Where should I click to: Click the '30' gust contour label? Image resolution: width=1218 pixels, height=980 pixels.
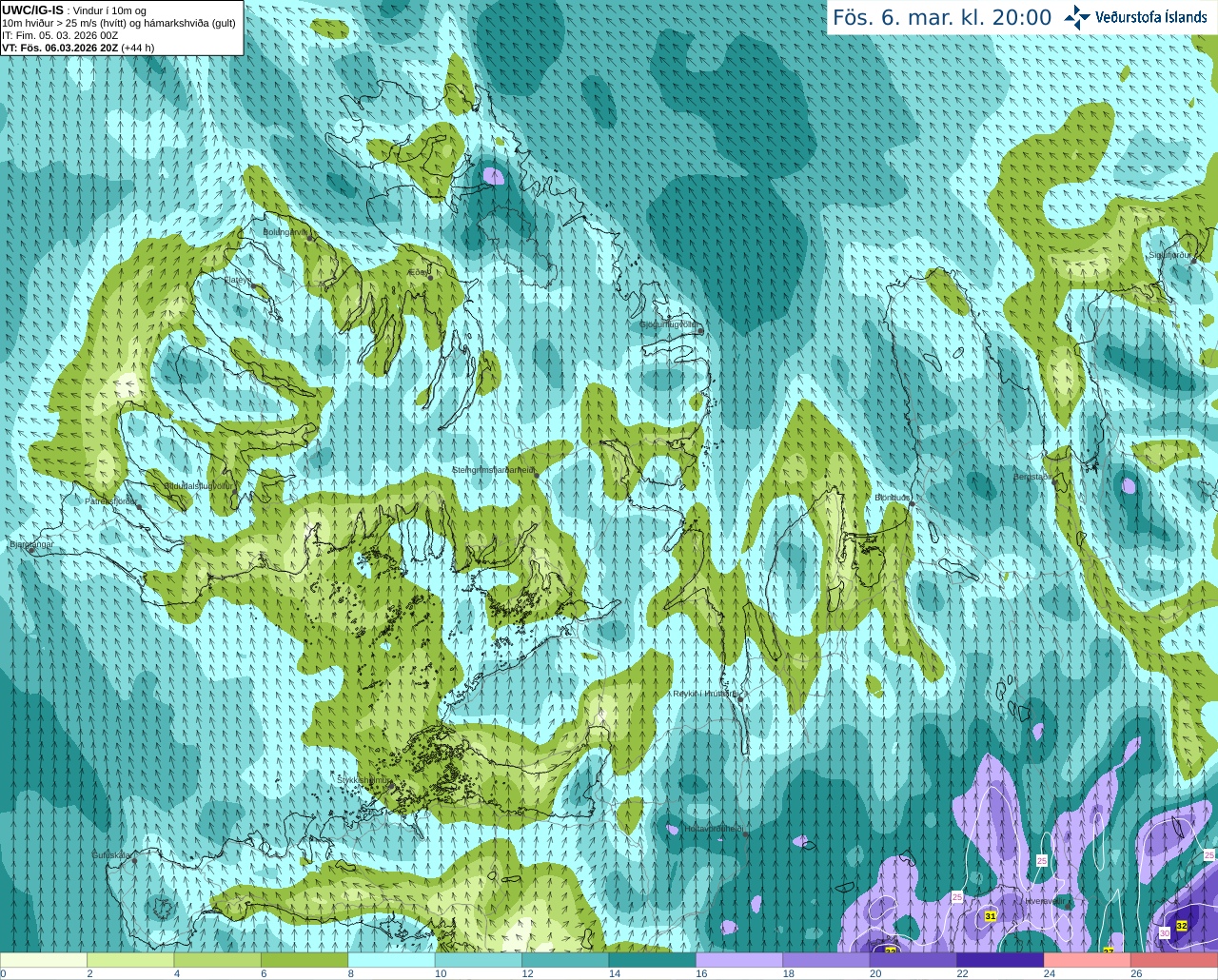(1165, 934)
